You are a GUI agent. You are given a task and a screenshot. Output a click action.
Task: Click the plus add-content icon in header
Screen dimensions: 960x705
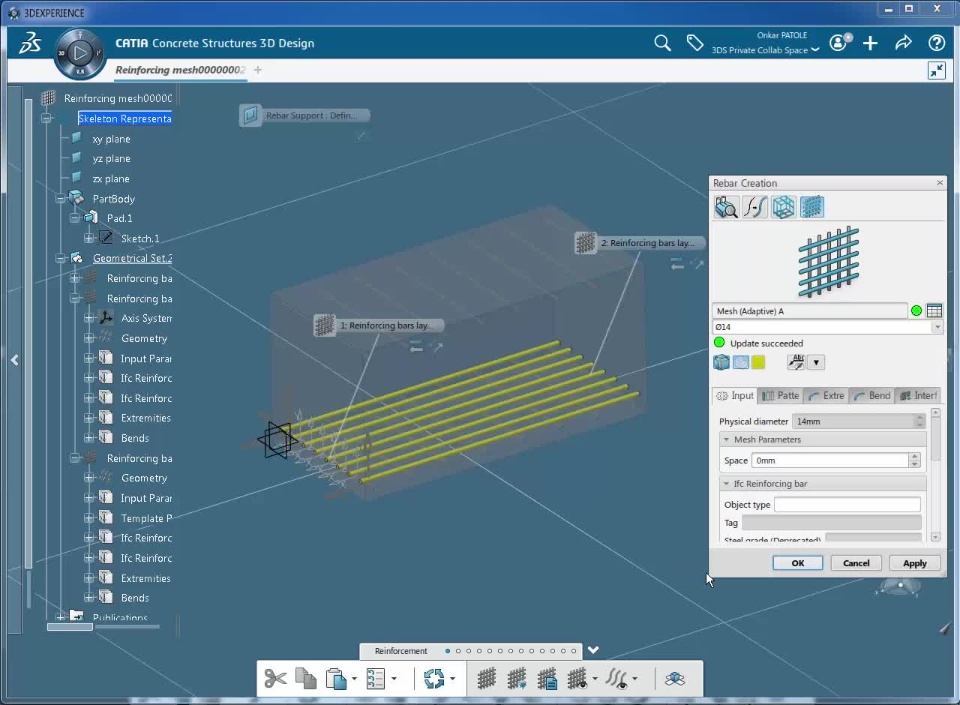click(x=870, y=43)
